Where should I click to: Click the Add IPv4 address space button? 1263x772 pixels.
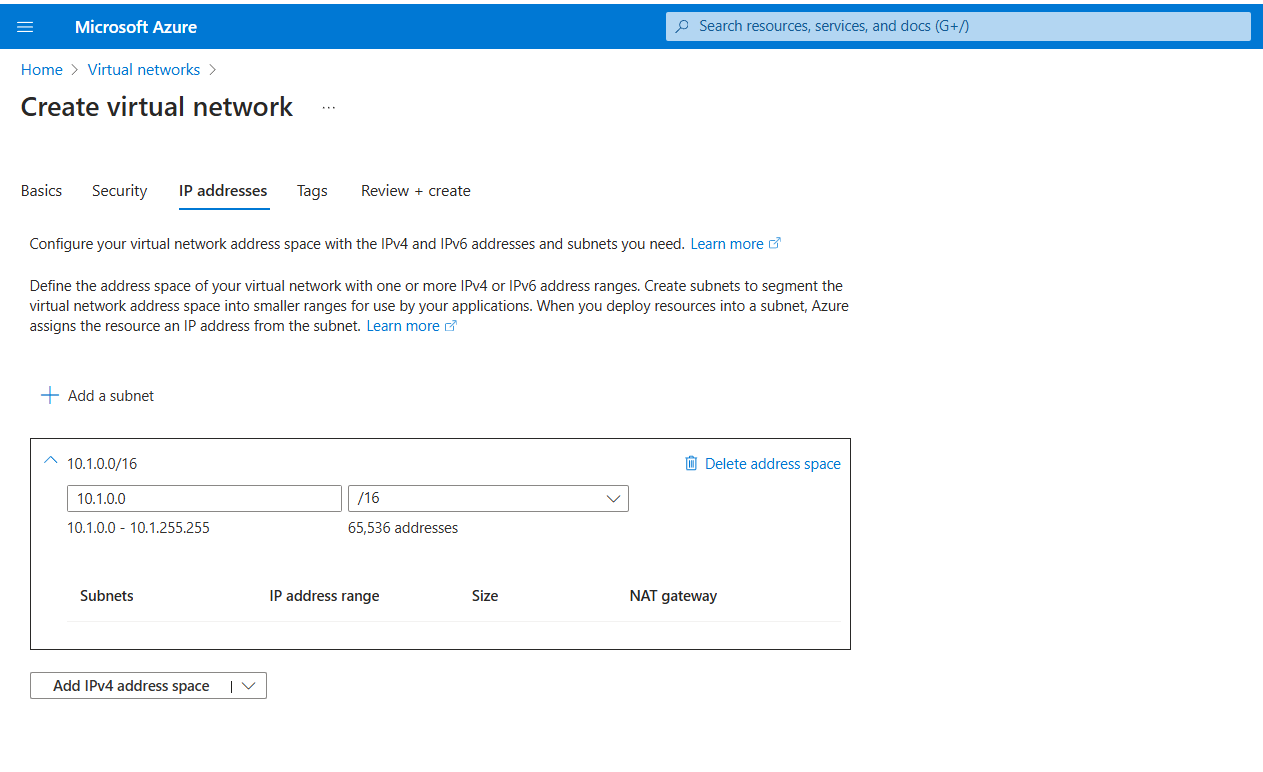coord(131,686)
